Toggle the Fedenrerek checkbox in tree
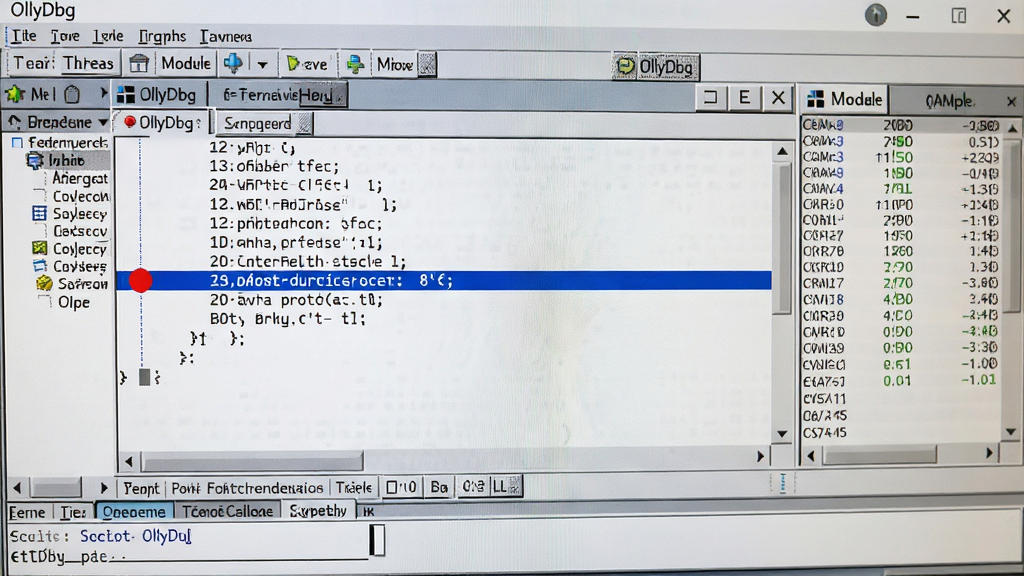This screenshot has height=576, width=1024. [18, 142]
